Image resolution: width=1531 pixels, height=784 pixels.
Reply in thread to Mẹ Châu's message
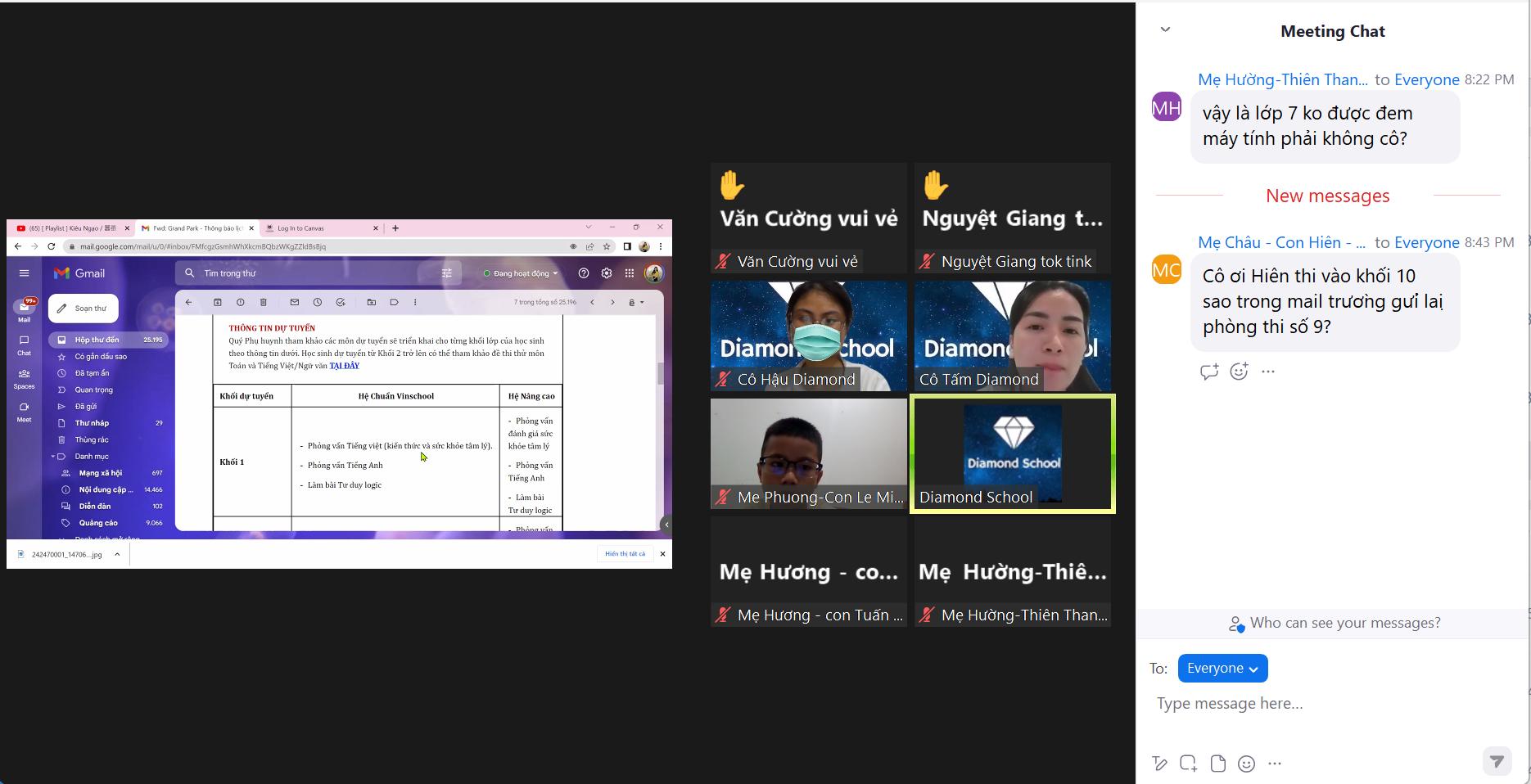click(1208, 372)
